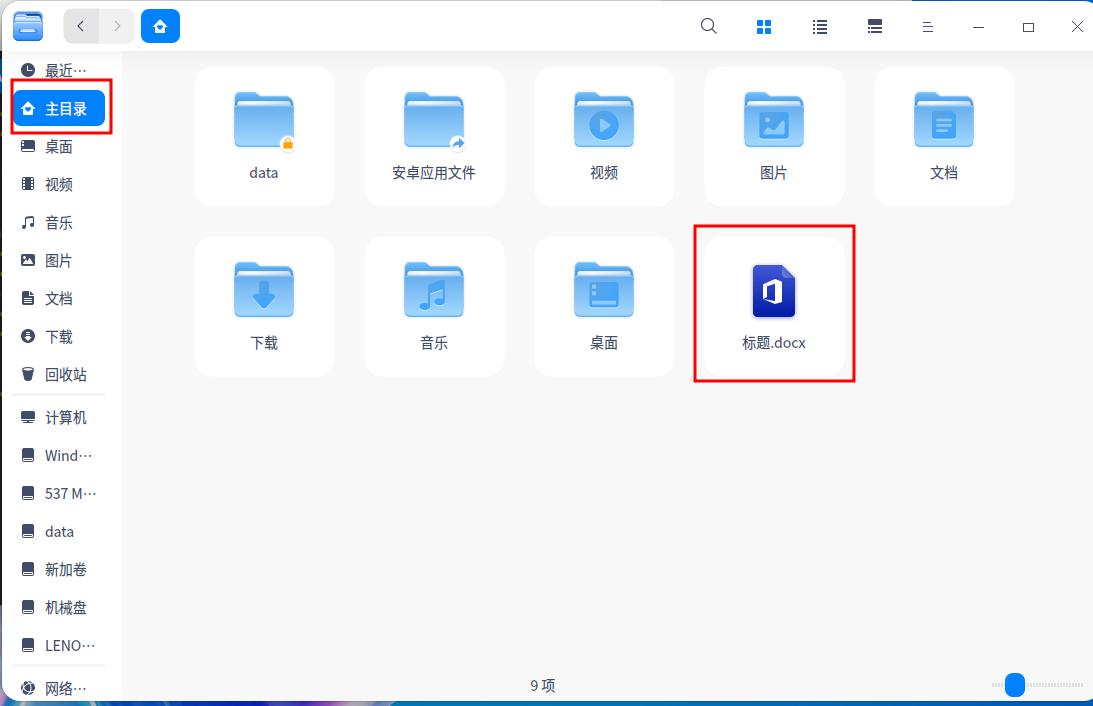Click the file manager logo icon
Screen dimensions: 1093x706
(x=27, y=26)
